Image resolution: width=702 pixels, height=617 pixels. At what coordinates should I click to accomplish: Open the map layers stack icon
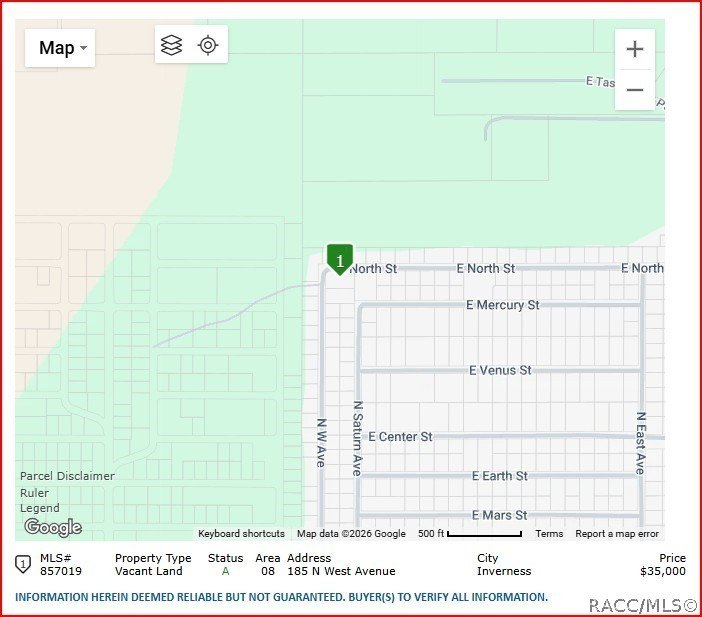pos(171,45)
